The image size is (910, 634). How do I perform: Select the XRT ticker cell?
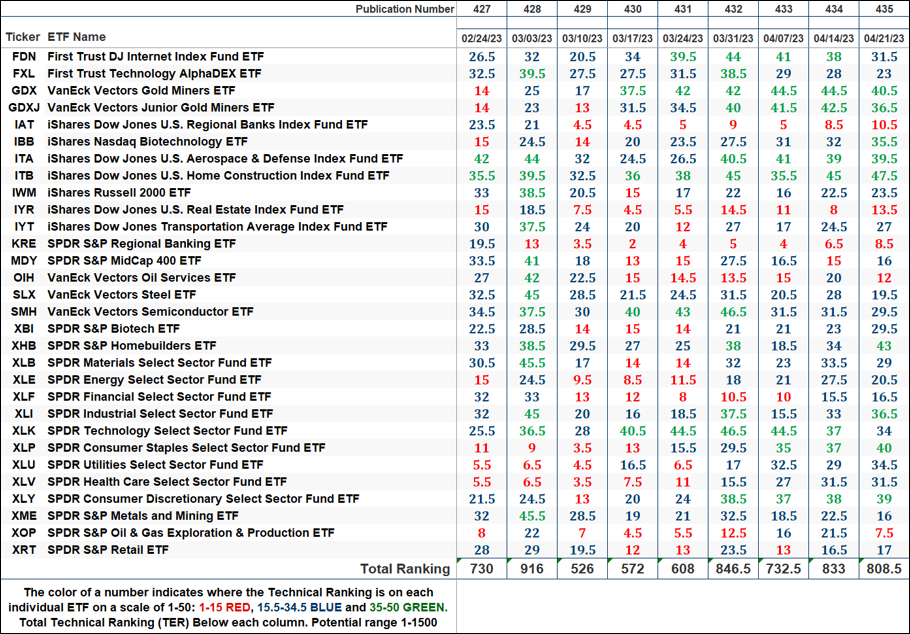[24, 550]
